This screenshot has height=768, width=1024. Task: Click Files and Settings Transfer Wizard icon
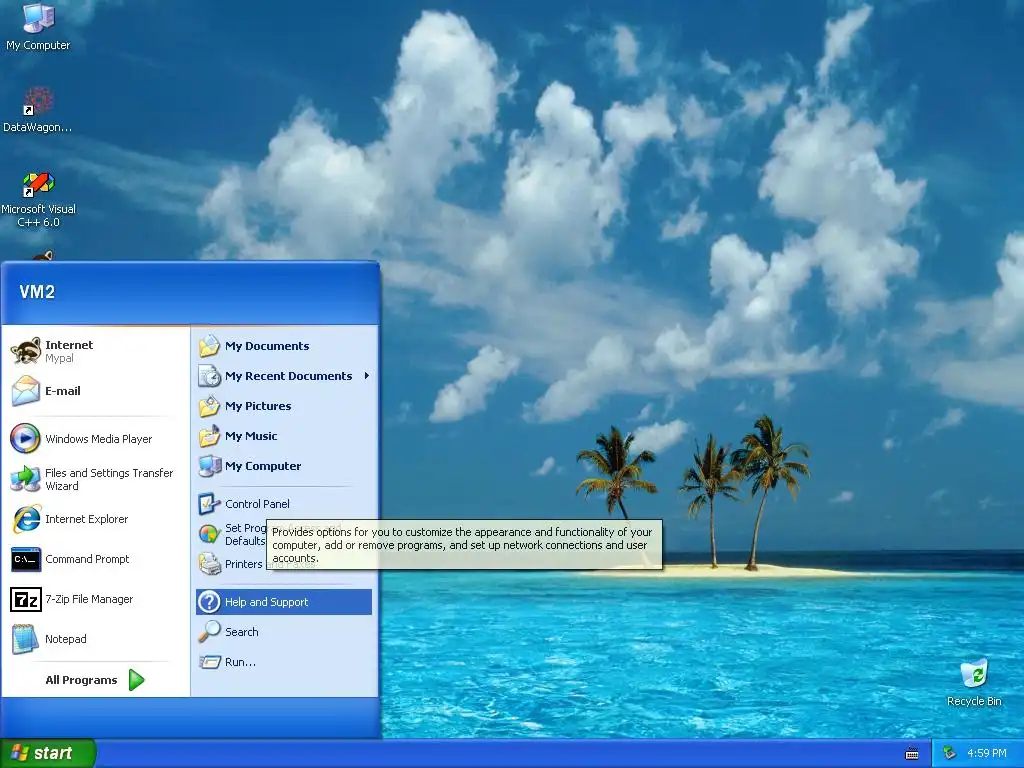pyautogui.click(x=25, y=479)
